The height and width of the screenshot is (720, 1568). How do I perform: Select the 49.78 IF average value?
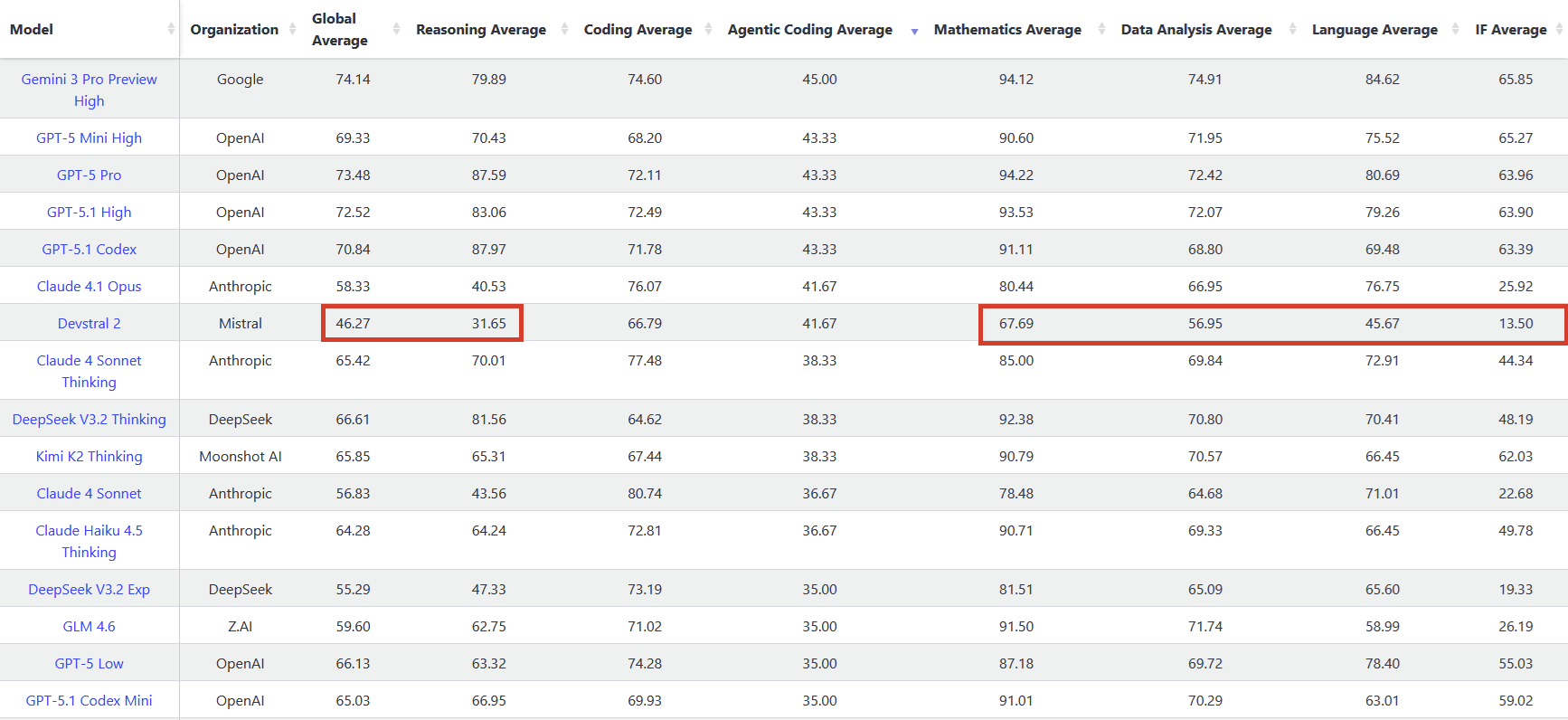pyautogui.click(x=1516, y=530)
